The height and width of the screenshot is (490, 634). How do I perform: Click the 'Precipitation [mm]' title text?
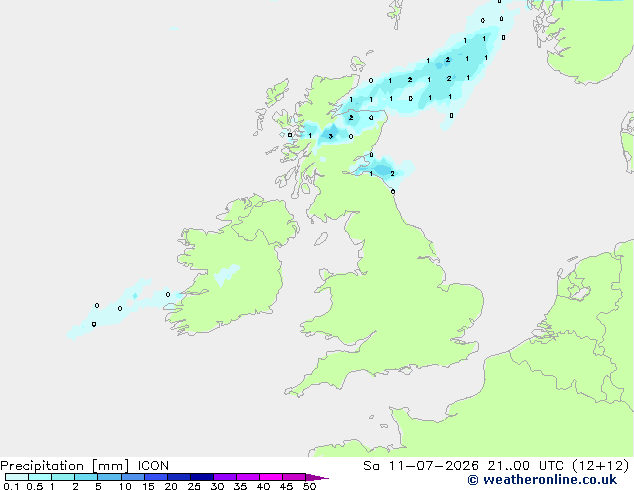tap(65, 466)
